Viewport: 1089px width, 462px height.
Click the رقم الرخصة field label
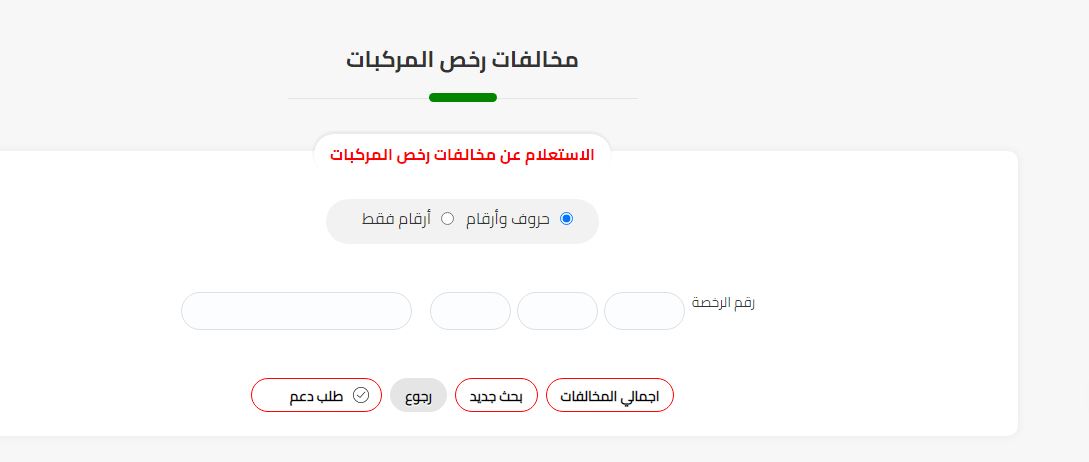[x=723, y=303]
